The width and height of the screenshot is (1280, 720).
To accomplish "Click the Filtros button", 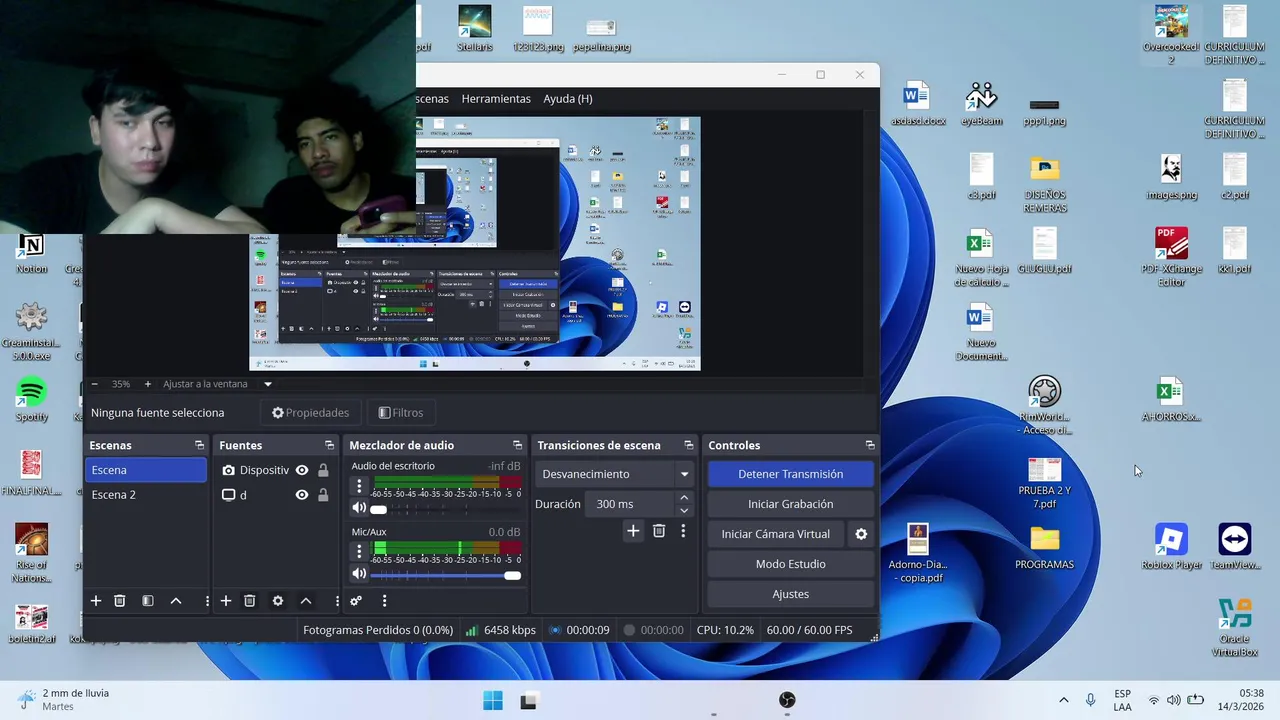I will [401, 413].
